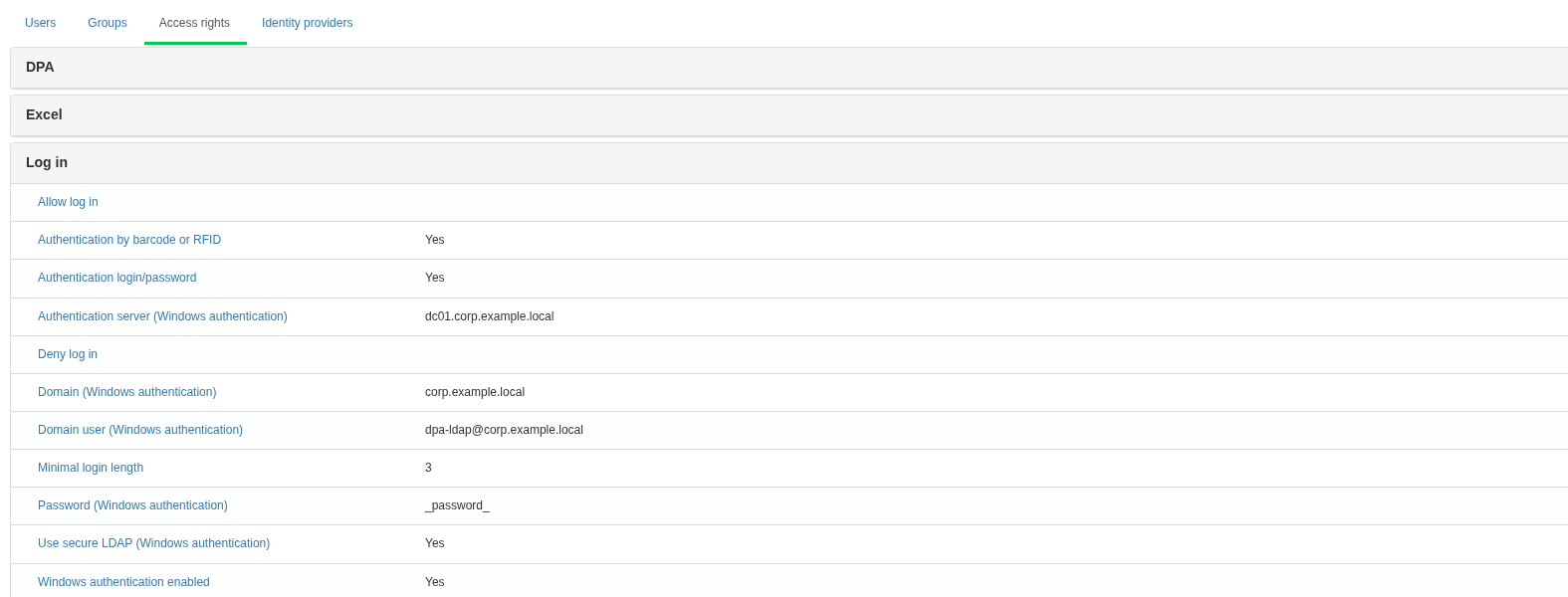Open Windows authentication enabled setting

123,582
